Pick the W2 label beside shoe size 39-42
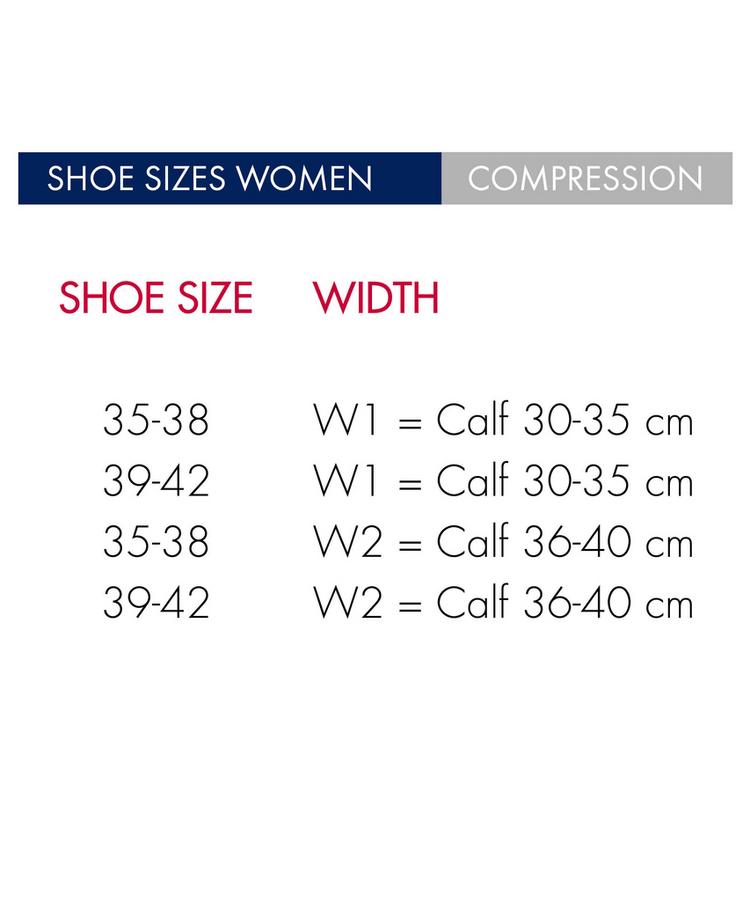The image size is (750, 901). pos(348,604)
